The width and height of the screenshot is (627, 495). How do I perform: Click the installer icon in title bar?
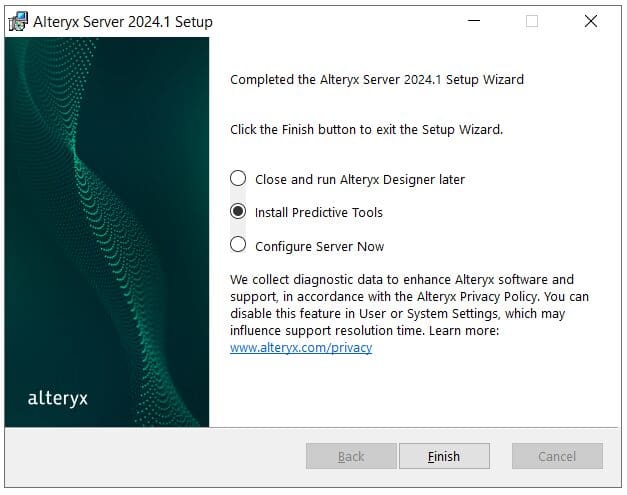coord(18,21)
